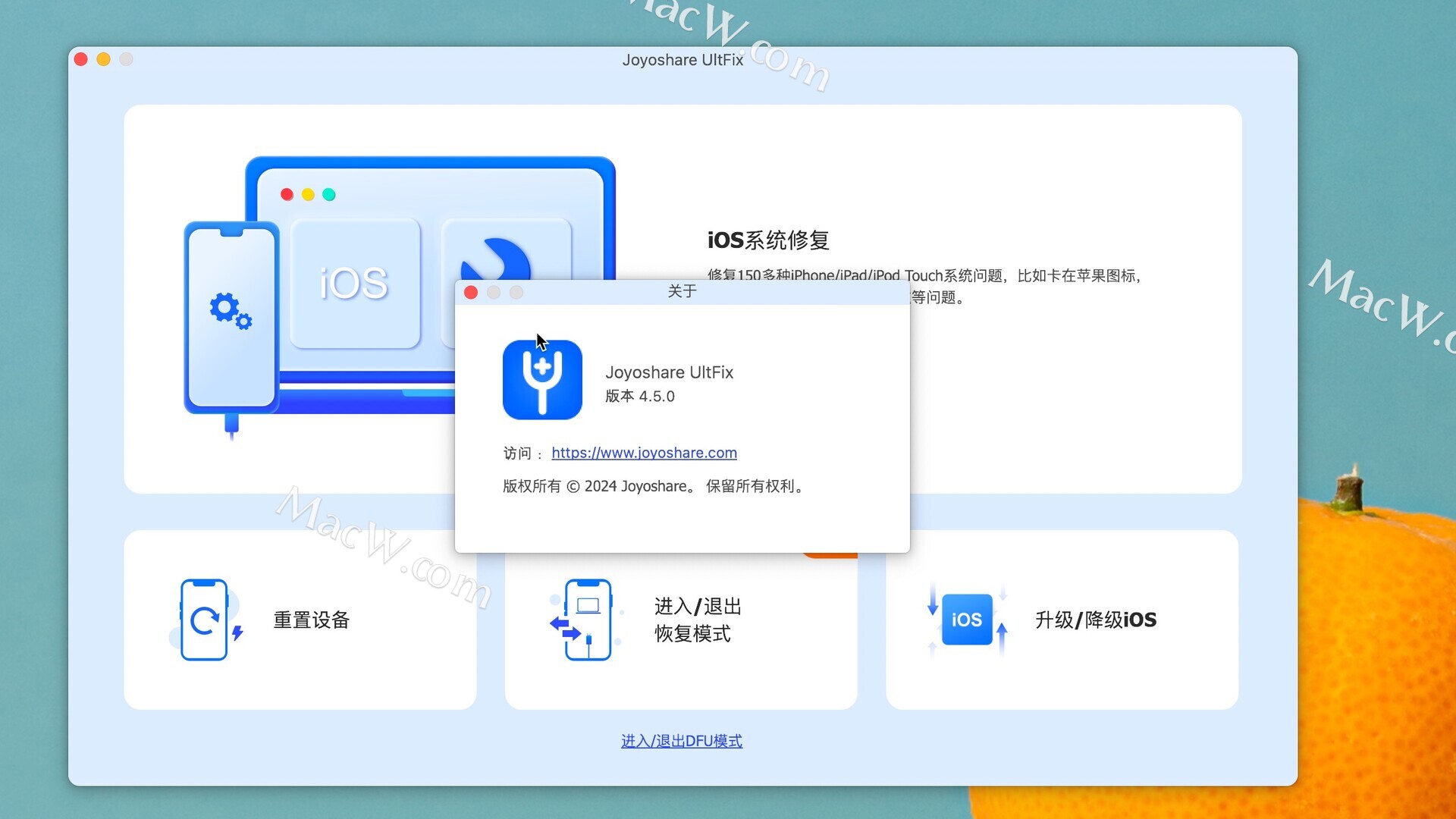Open the joyoshare.com website link
Screen dimensions: 1456x819
(x=644, y=453)
